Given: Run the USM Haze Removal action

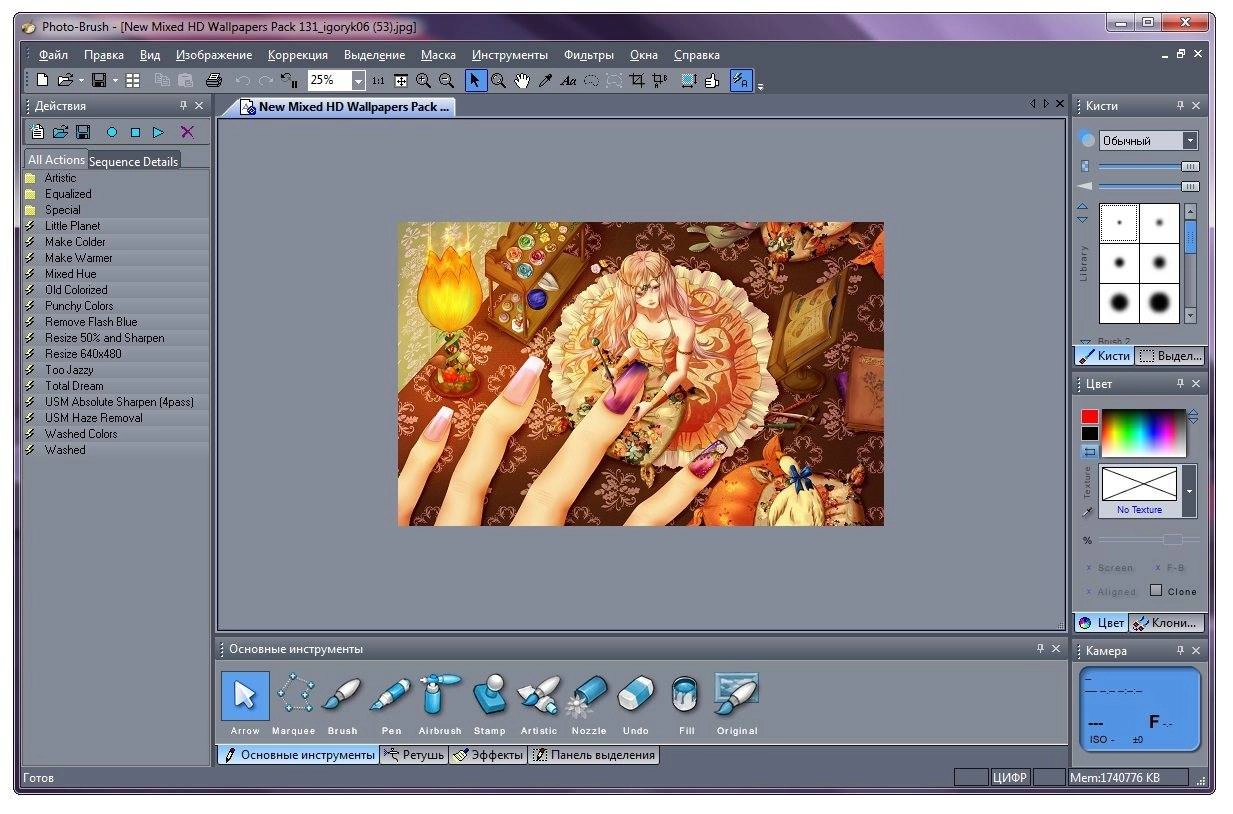Looking at the screenshot, I should coord(117,418).
